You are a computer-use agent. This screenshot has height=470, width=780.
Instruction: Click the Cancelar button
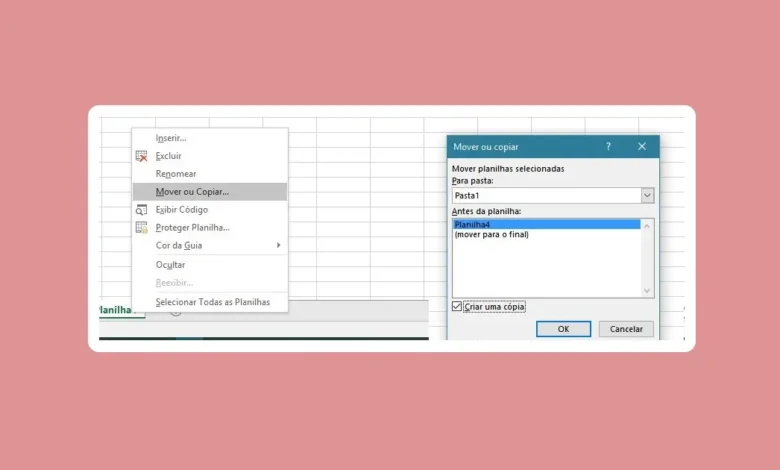[x=626, y=329]
